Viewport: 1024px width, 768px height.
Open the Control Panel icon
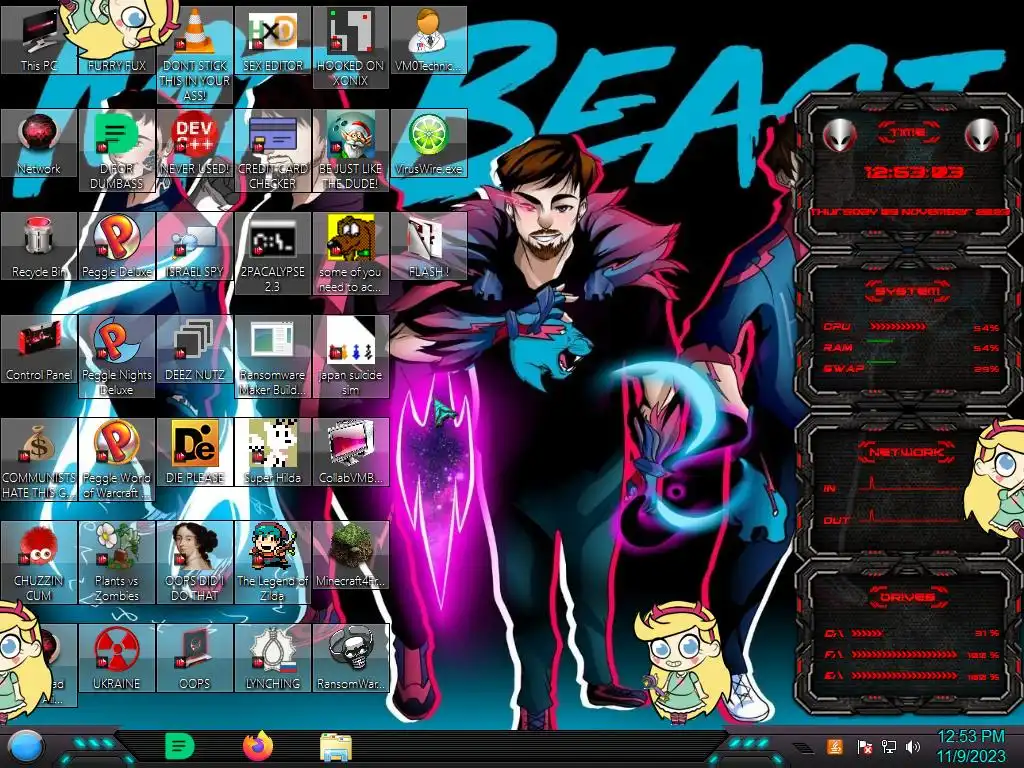click(x=39, y=349)
